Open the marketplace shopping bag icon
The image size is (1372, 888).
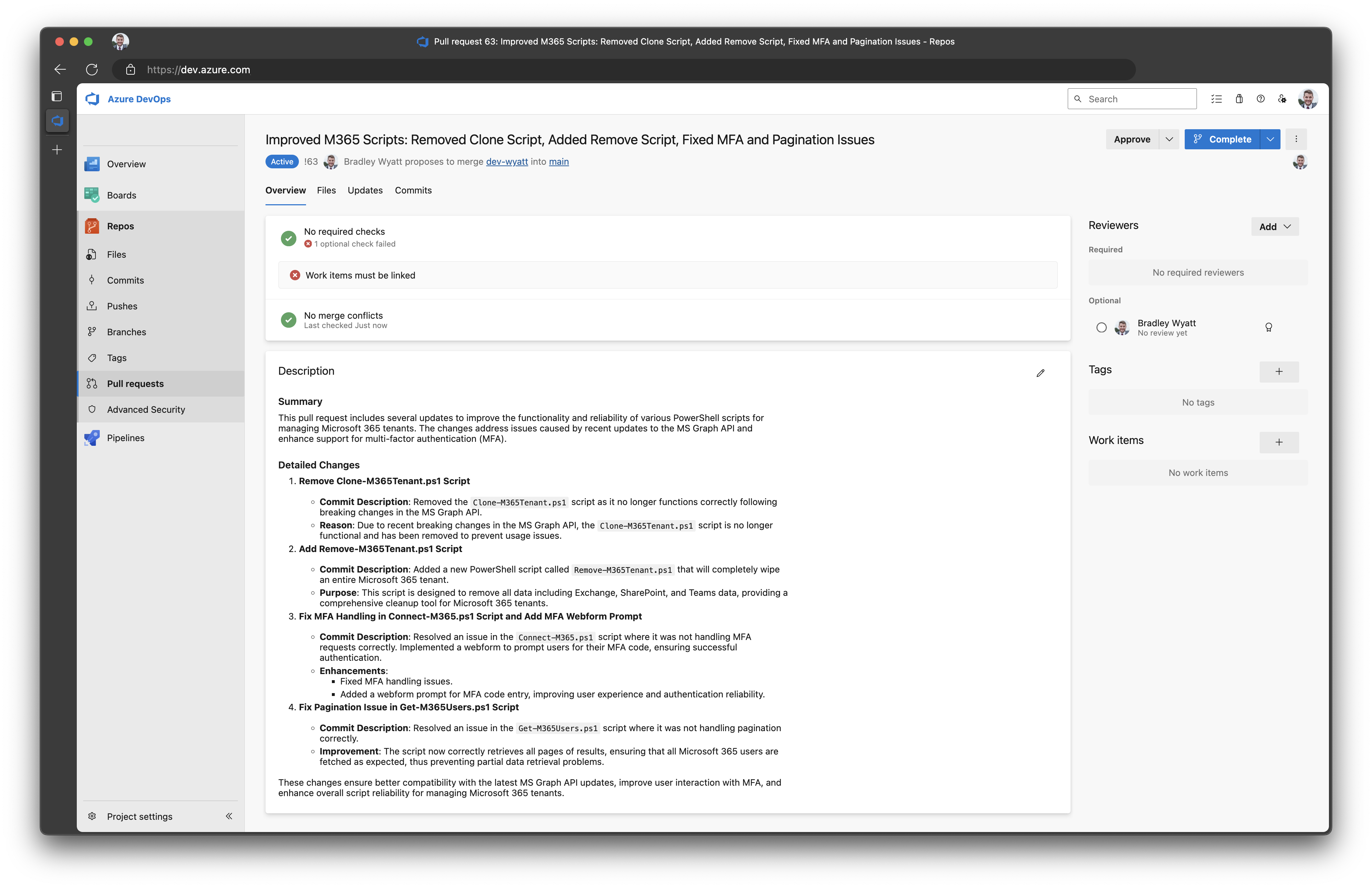click(x=1239, y=99)
